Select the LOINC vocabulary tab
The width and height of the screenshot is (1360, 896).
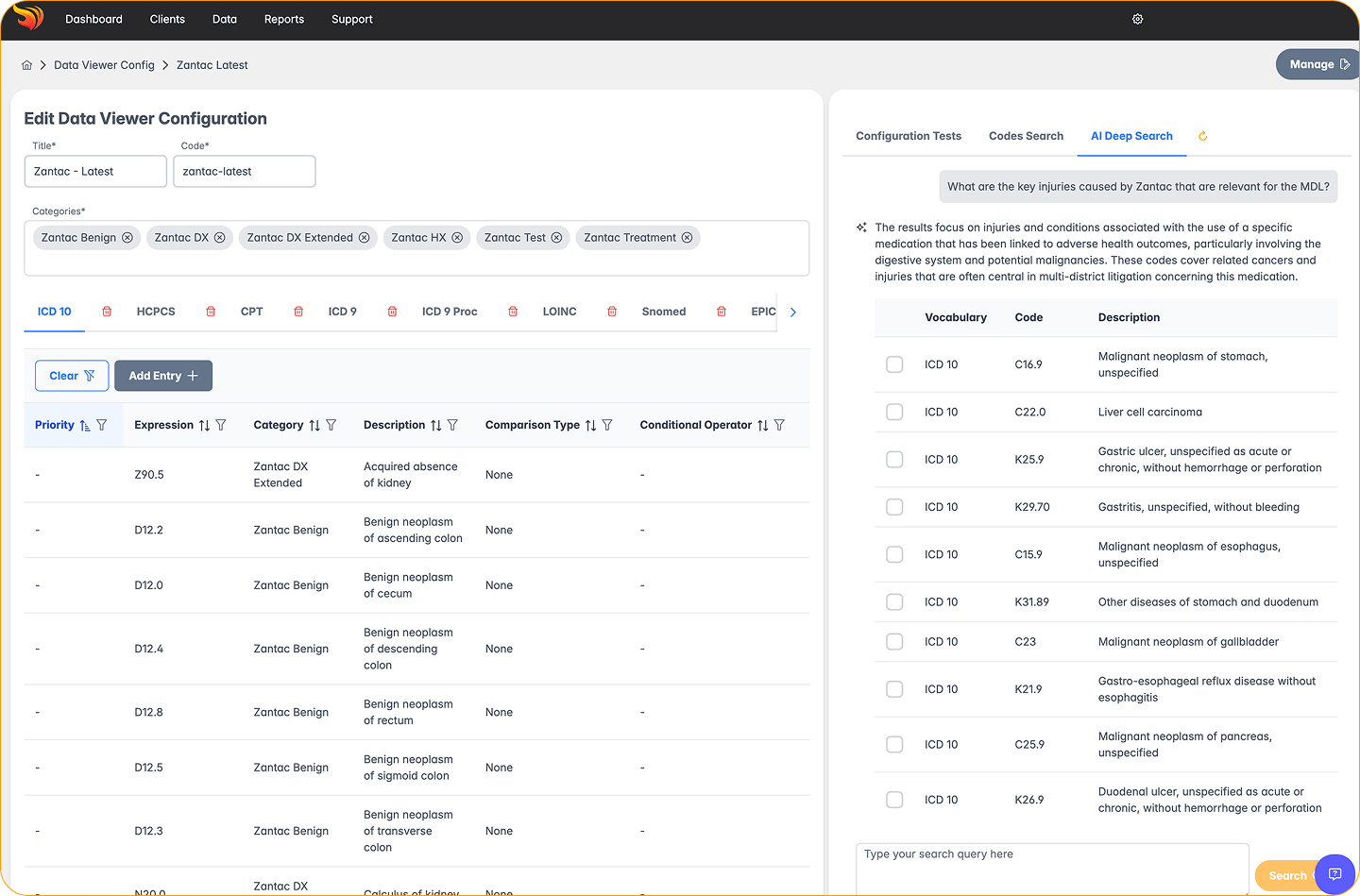(x=559, y=312)
